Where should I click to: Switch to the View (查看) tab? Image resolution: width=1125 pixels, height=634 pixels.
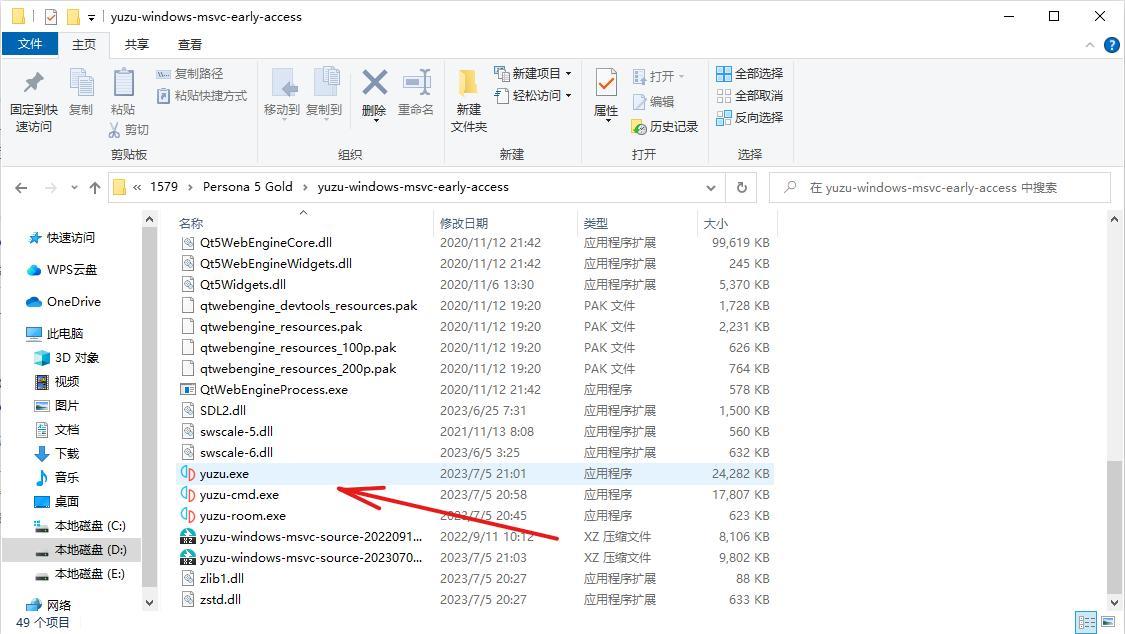tap(189, 44)
